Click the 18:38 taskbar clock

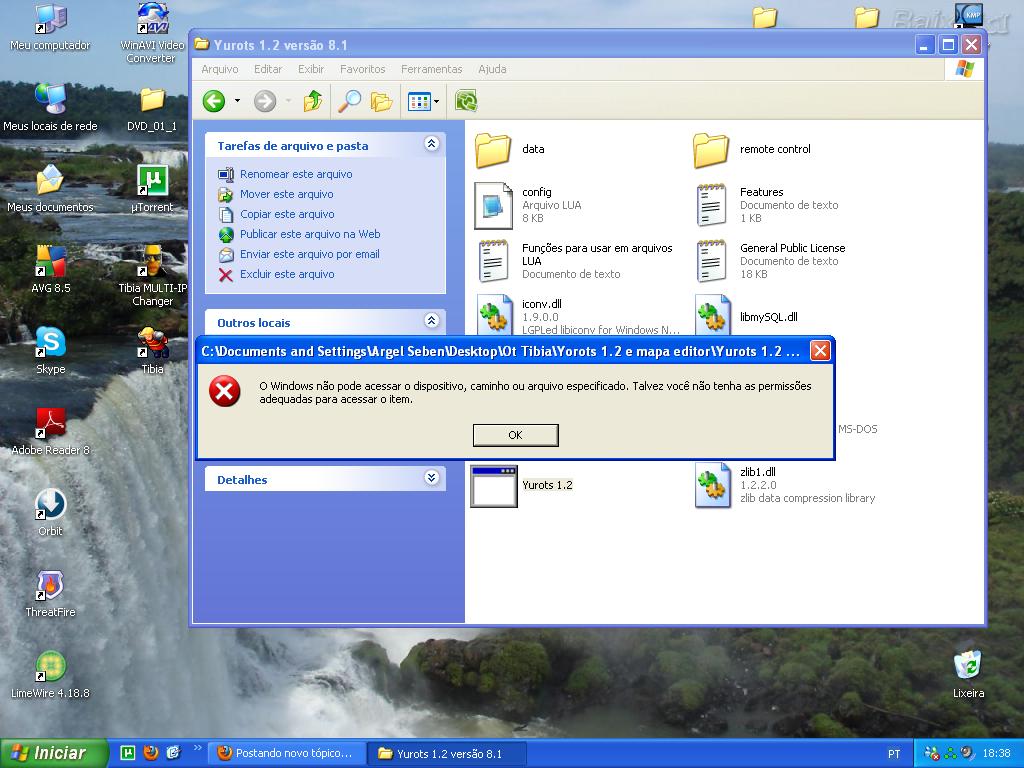point(997,754)
